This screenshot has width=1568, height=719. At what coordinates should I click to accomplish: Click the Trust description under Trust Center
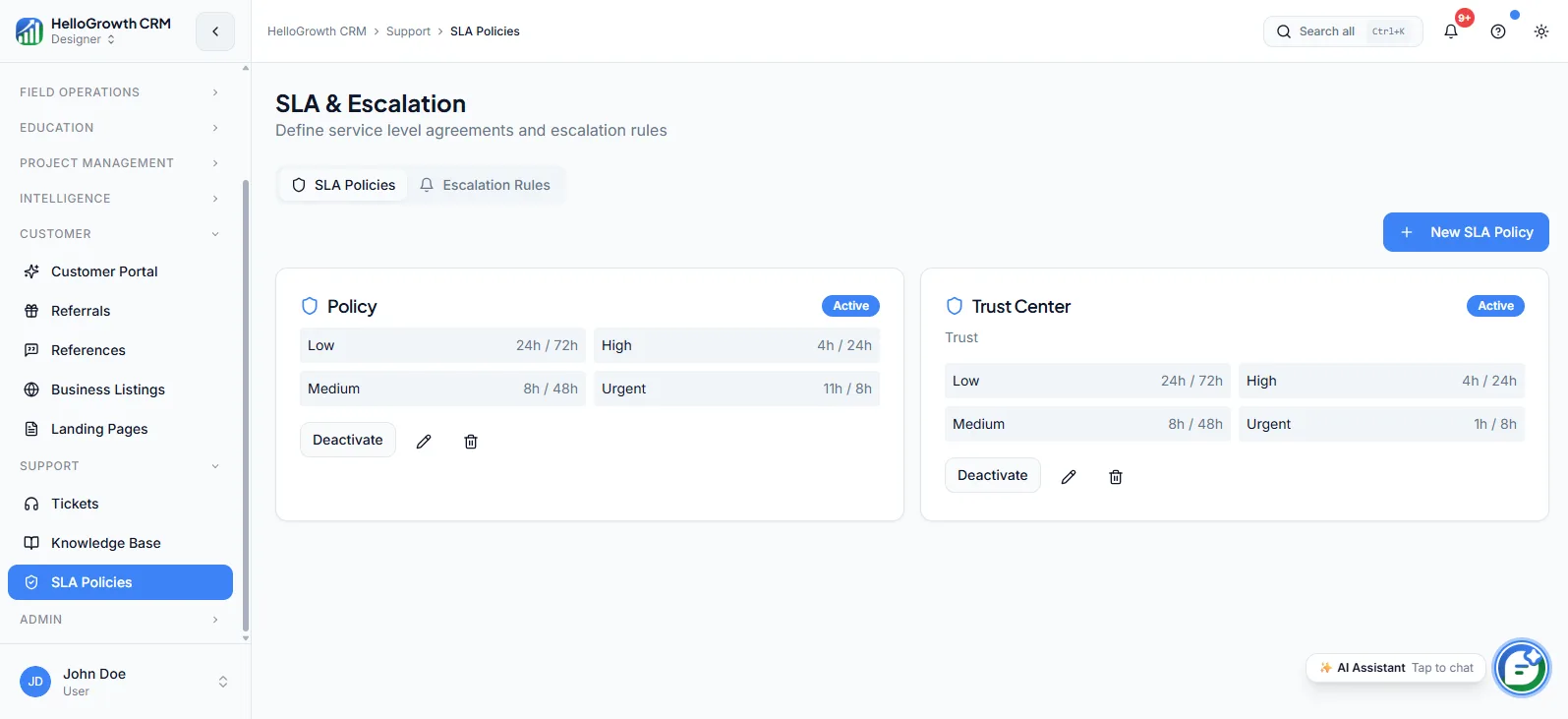pos(961,337)
